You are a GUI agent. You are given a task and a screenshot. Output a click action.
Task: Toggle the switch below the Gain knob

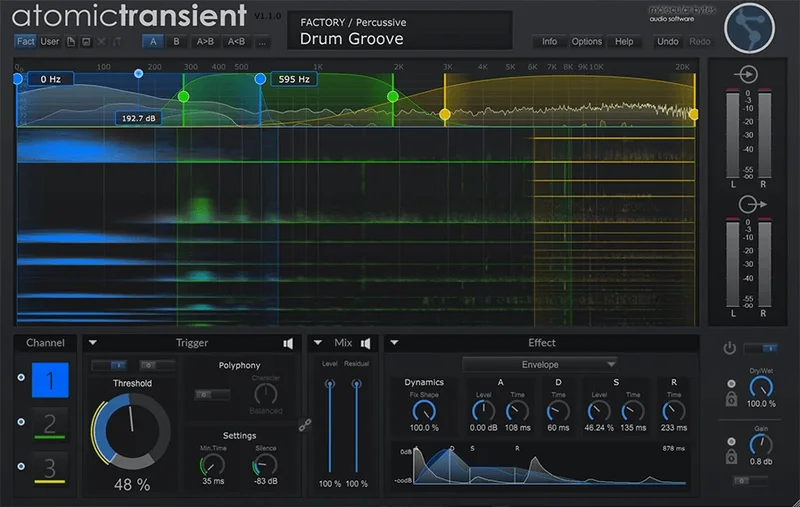click(751, 480)
